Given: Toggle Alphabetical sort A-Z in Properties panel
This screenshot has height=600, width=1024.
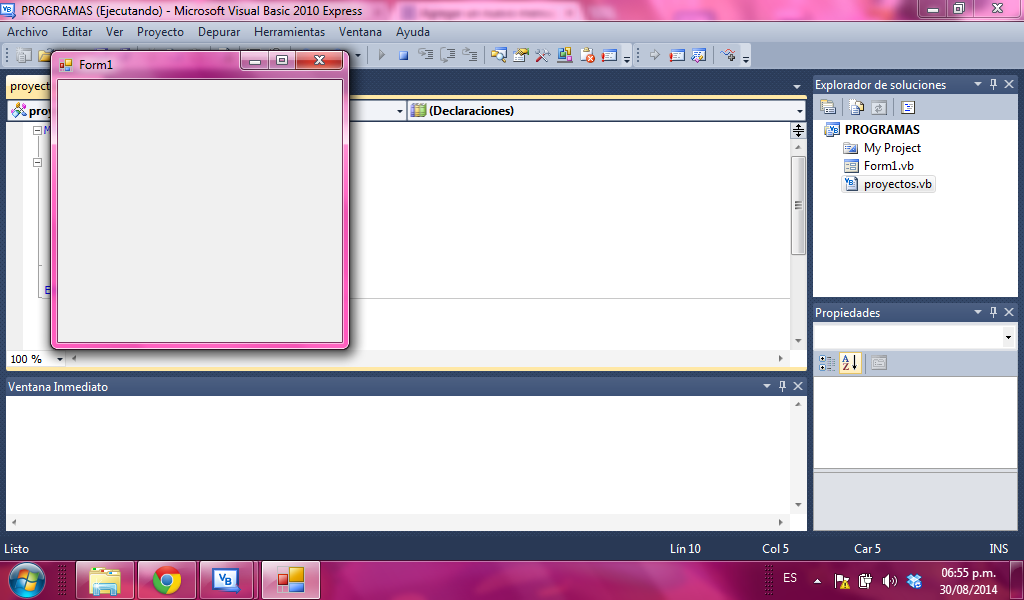Looking at the screenshot, I should point(850,363).
